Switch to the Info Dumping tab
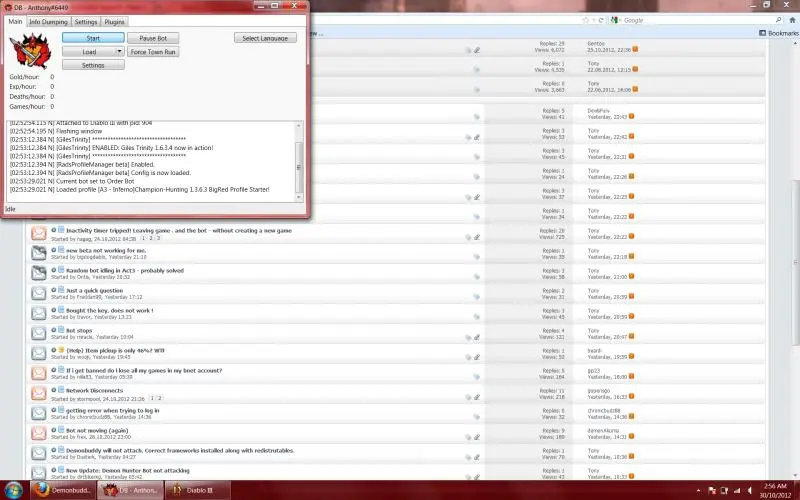Image resolution: width=800 pixels, height=500 pixels. tap(48, 21)
